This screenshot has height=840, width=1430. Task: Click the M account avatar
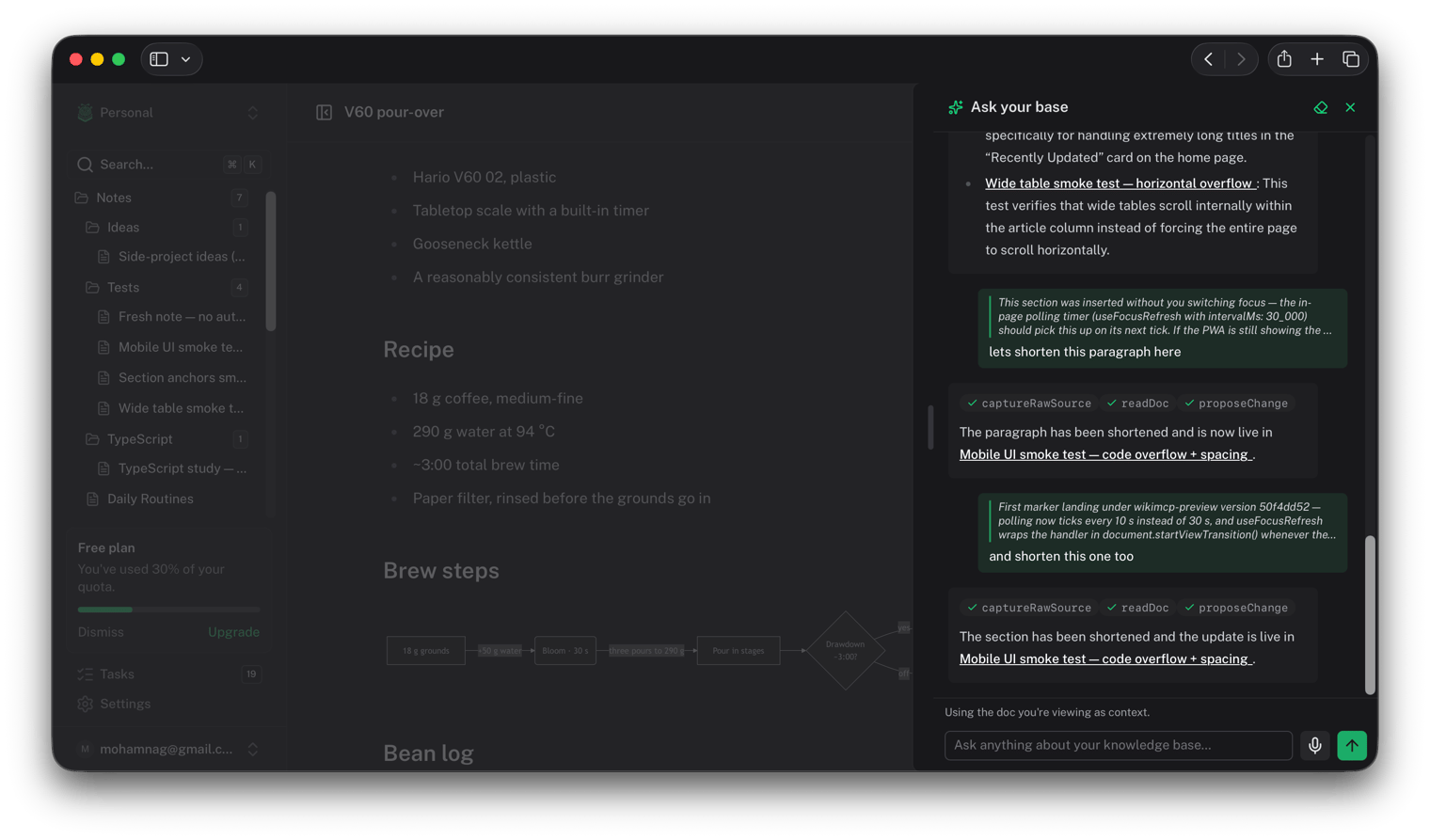[x=86, y=750]
